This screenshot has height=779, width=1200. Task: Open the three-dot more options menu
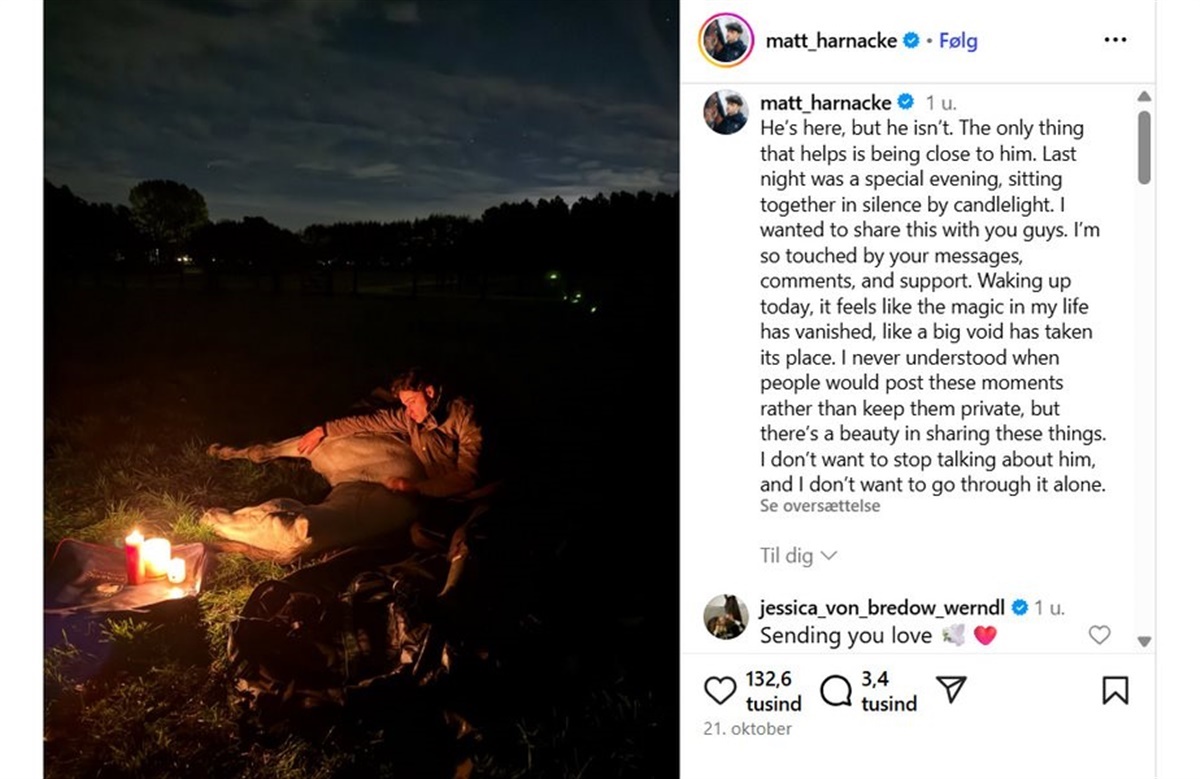(1115, 41)
